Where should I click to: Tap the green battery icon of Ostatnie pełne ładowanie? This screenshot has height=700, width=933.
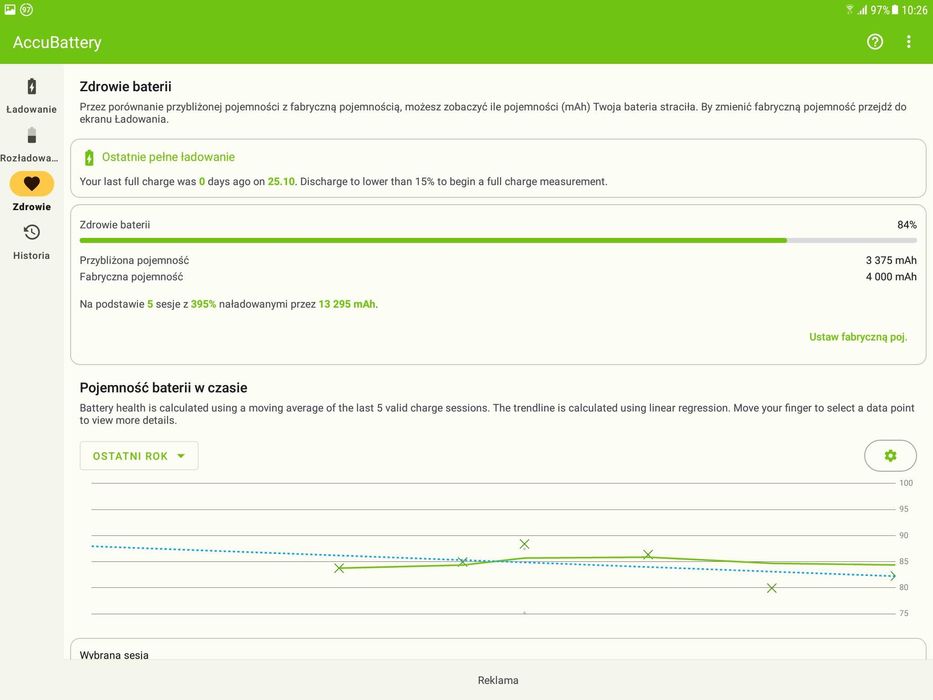(x=89, y=158)
